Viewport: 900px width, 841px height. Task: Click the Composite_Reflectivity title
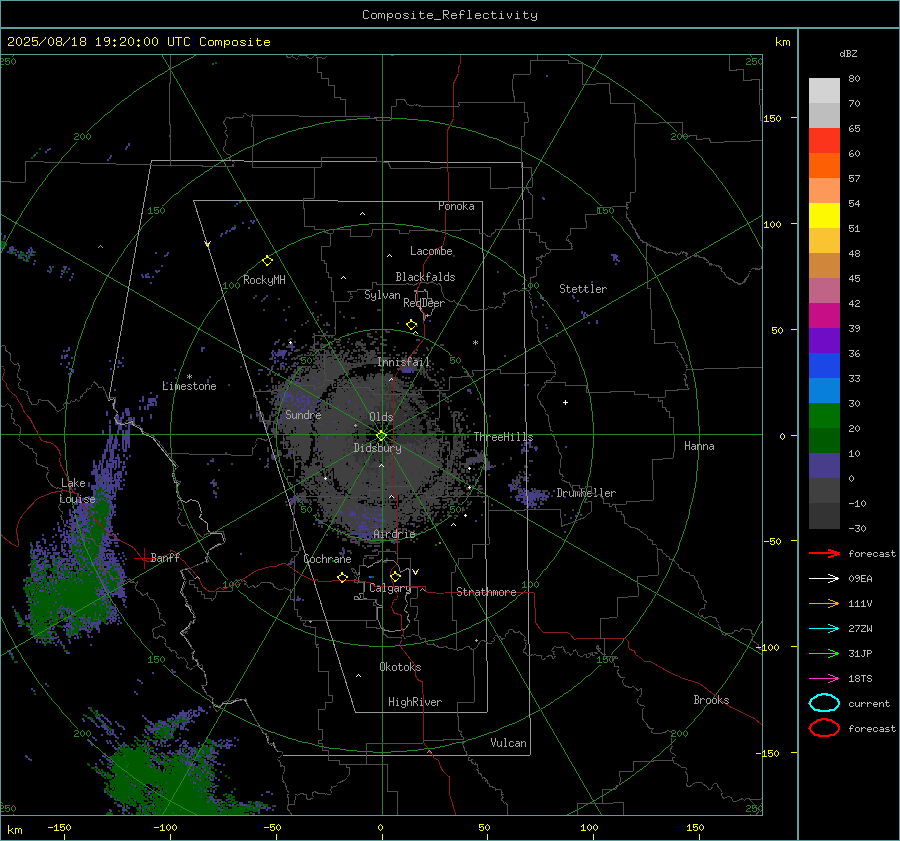point(450,15)
